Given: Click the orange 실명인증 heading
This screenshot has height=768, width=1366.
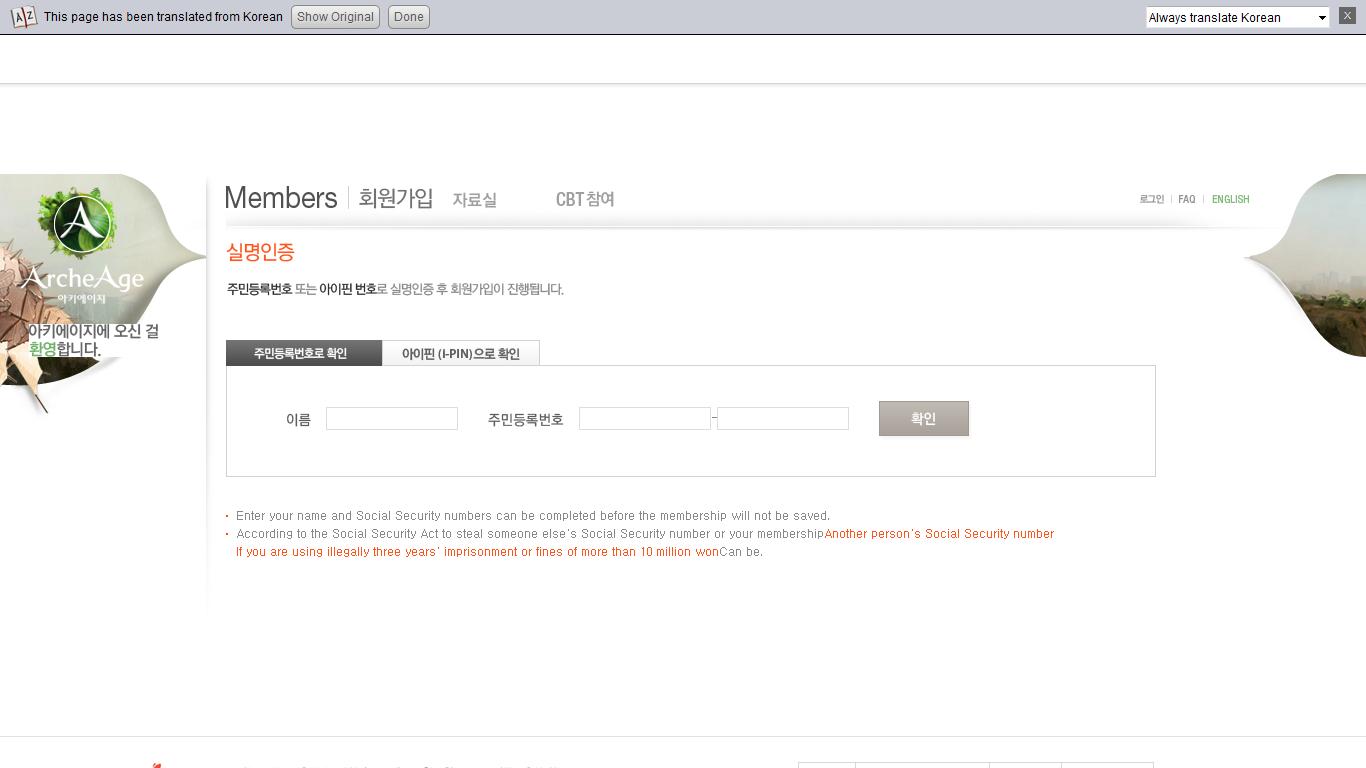Looking at the screenshot, I should [260, 252].
